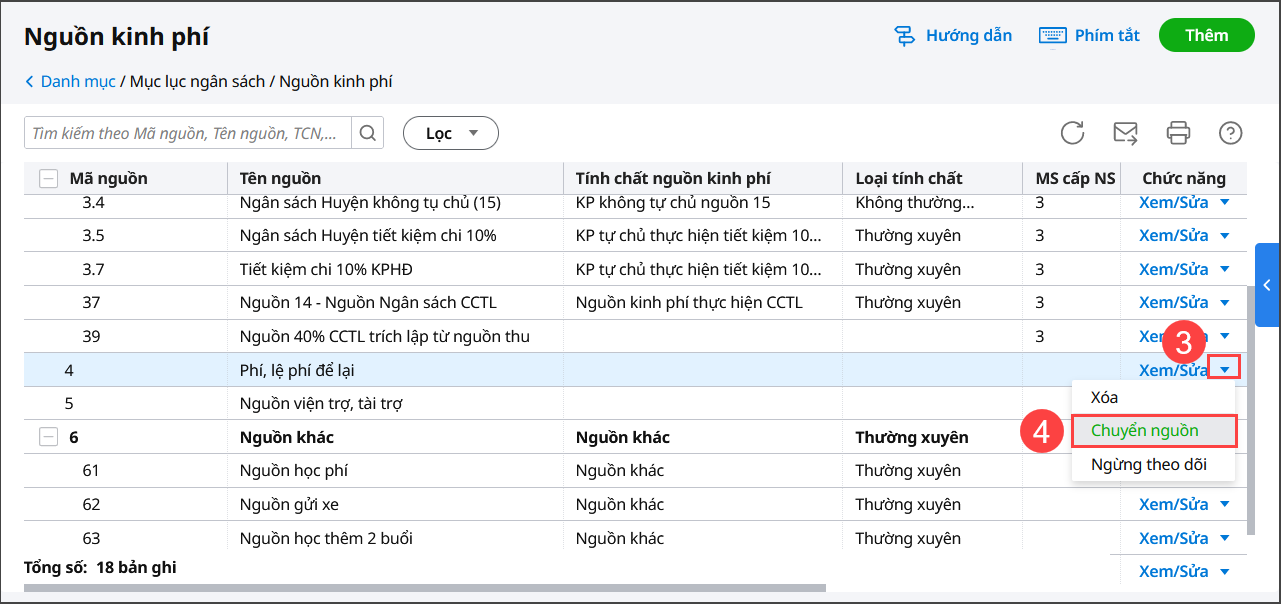The image size is (1281, 604).
Task: Click the search magnifier icon
Action: 367,133
